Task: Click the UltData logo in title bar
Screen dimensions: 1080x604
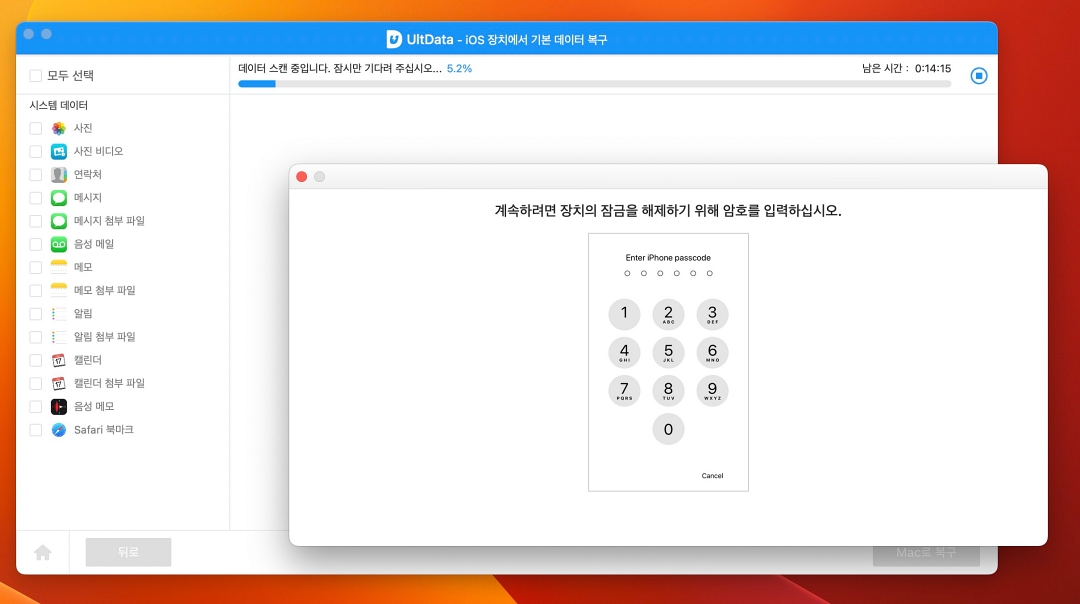Action: point(394,39)
